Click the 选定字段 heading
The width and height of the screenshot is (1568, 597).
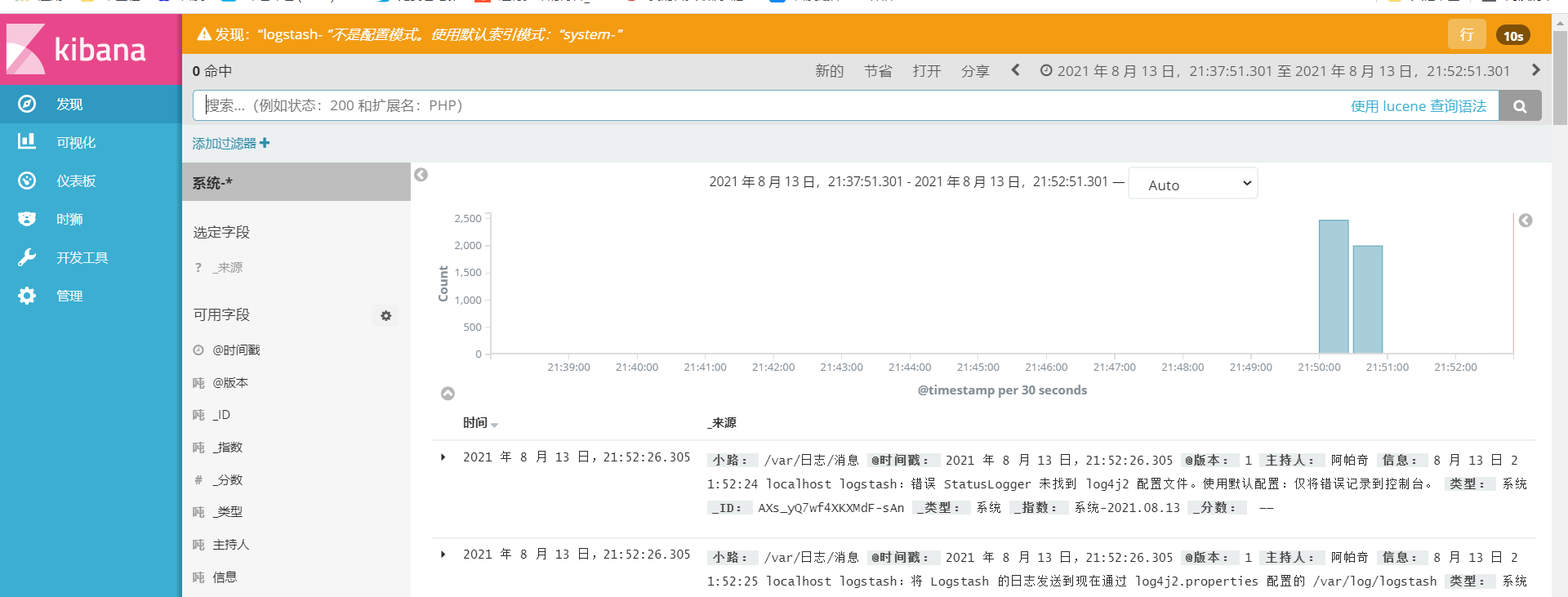[x=221, y=232]
